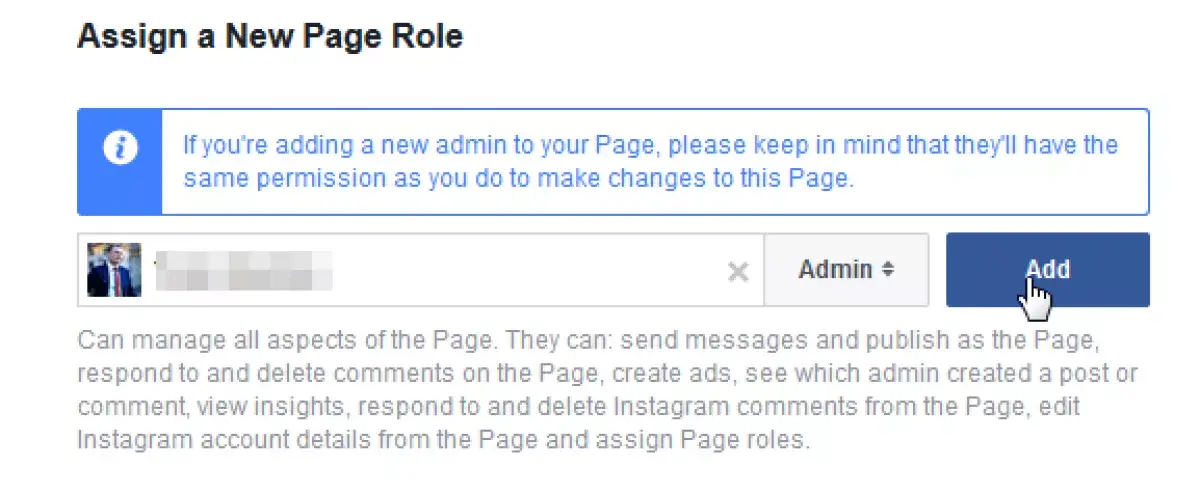Clear the selected person with the X

click(738, 271)
